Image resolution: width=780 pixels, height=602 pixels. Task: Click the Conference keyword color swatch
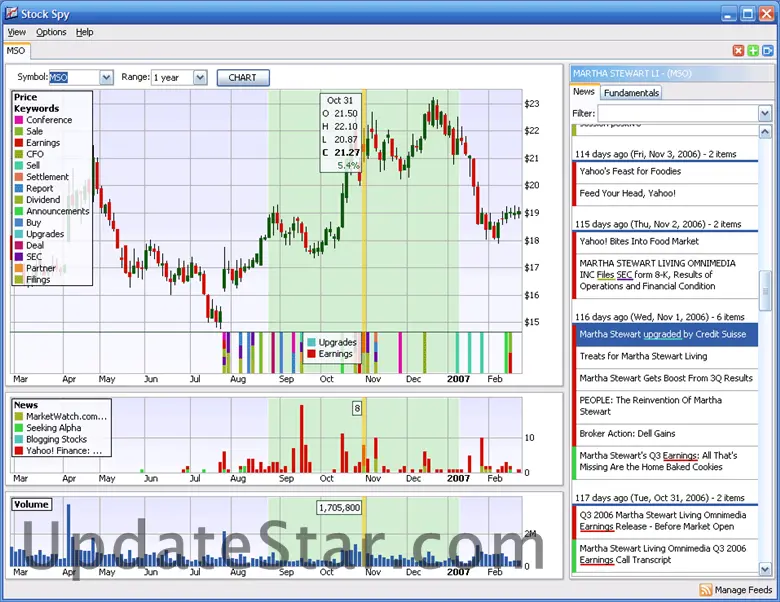point(19,120)
